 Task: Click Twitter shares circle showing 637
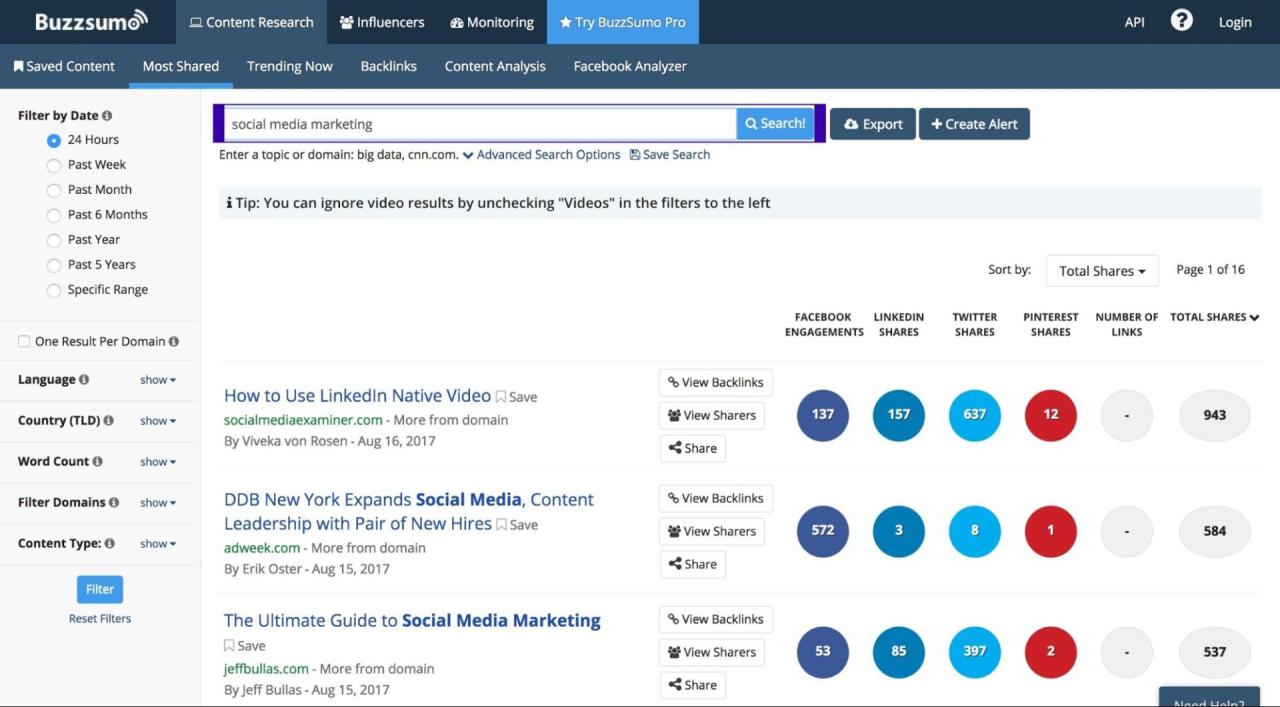[x=975, y=415]
